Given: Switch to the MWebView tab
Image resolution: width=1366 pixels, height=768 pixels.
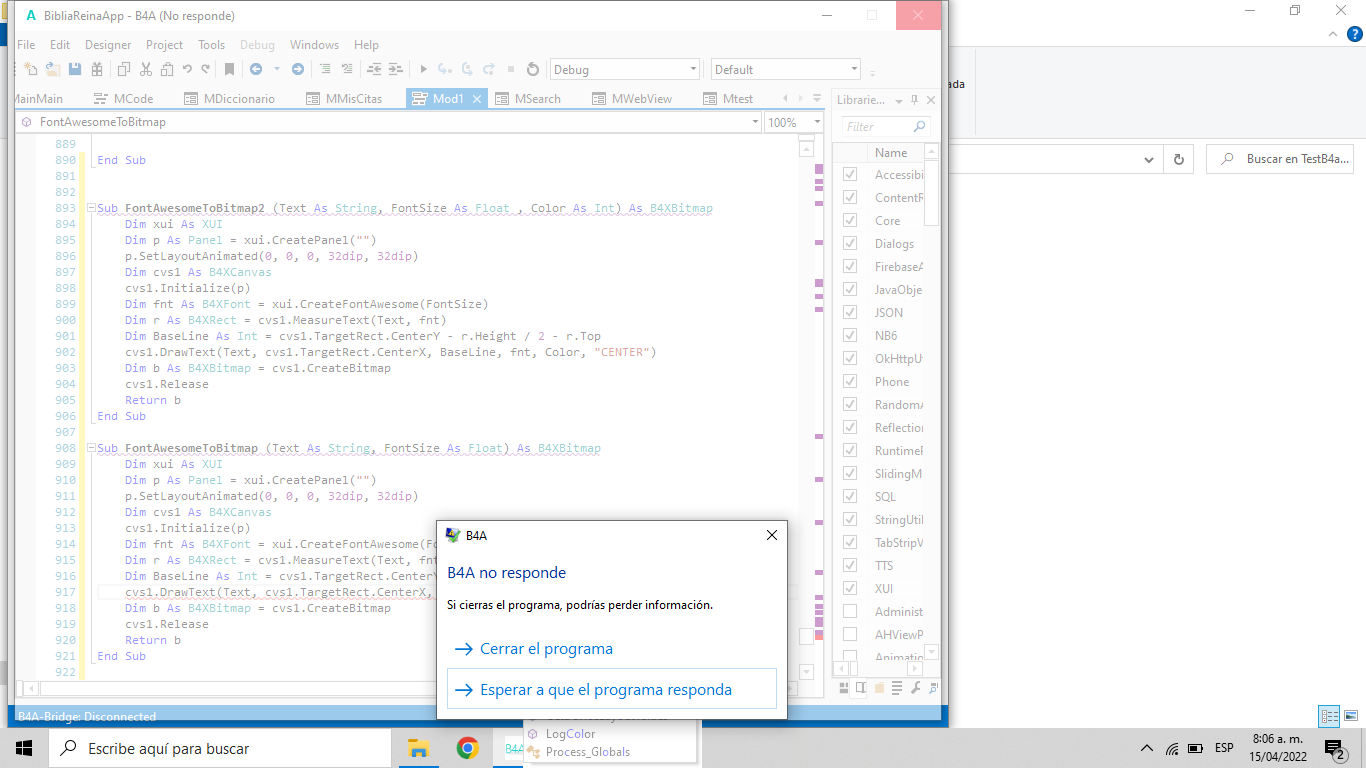Looking at the screenshot, I should (632, 99).
